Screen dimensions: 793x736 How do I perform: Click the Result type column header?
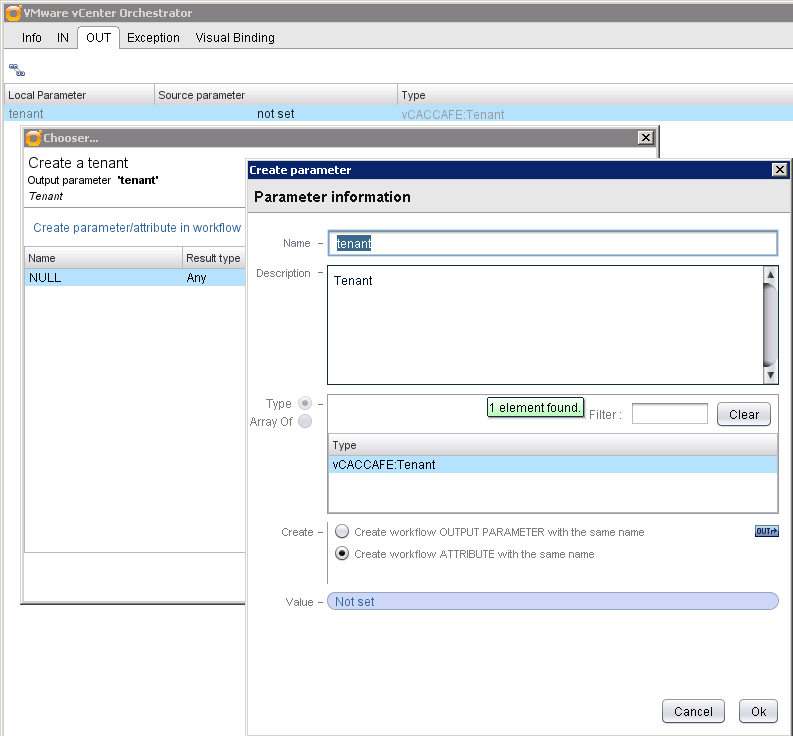click(x=213, y=258)
